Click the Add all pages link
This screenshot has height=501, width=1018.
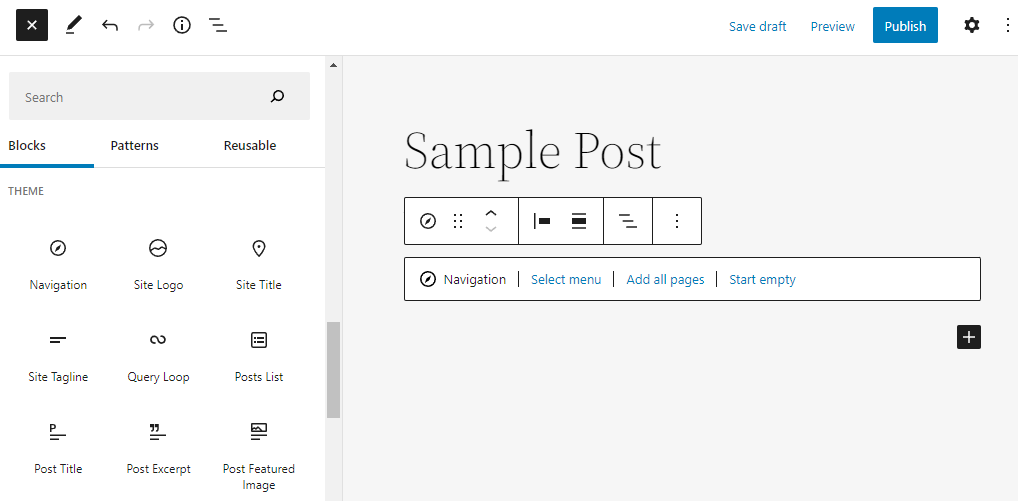(x=665, y=280)
